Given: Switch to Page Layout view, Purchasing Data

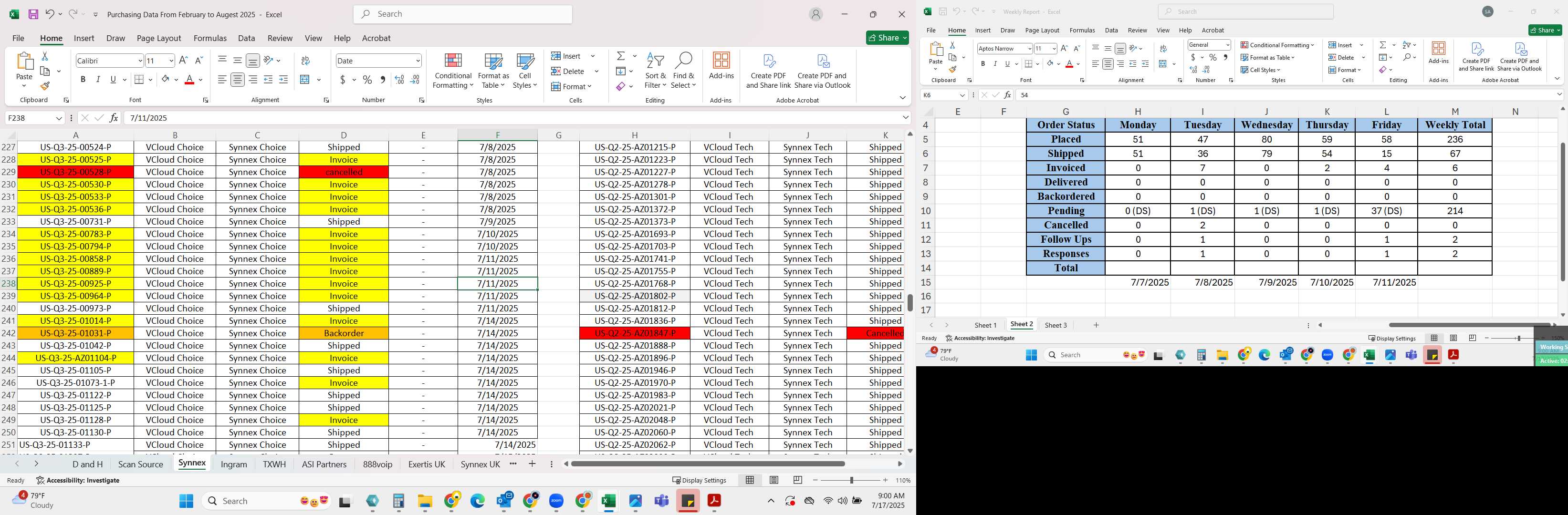Looking at the screenshot, I should coord(774,480).
